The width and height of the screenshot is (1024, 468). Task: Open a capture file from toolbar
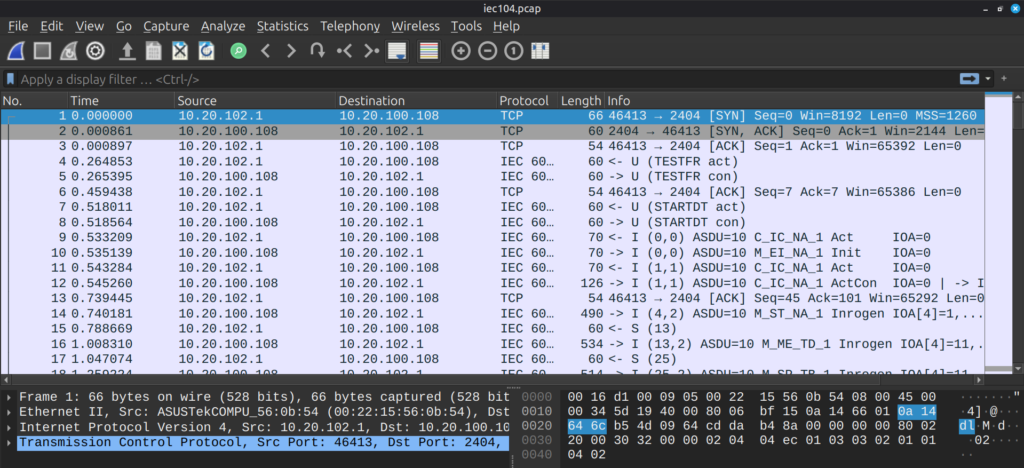[128, 51]
